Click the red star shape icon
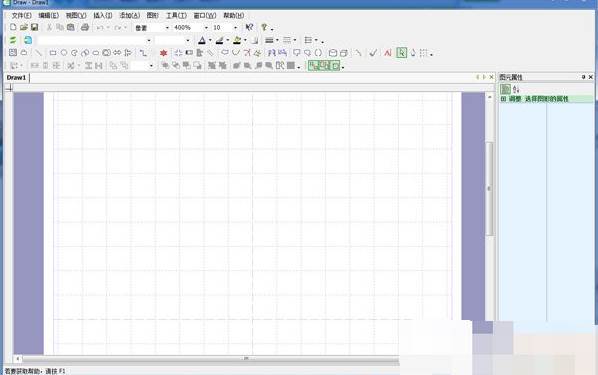Viewport: 598px width, 375px height. (164, 53)
